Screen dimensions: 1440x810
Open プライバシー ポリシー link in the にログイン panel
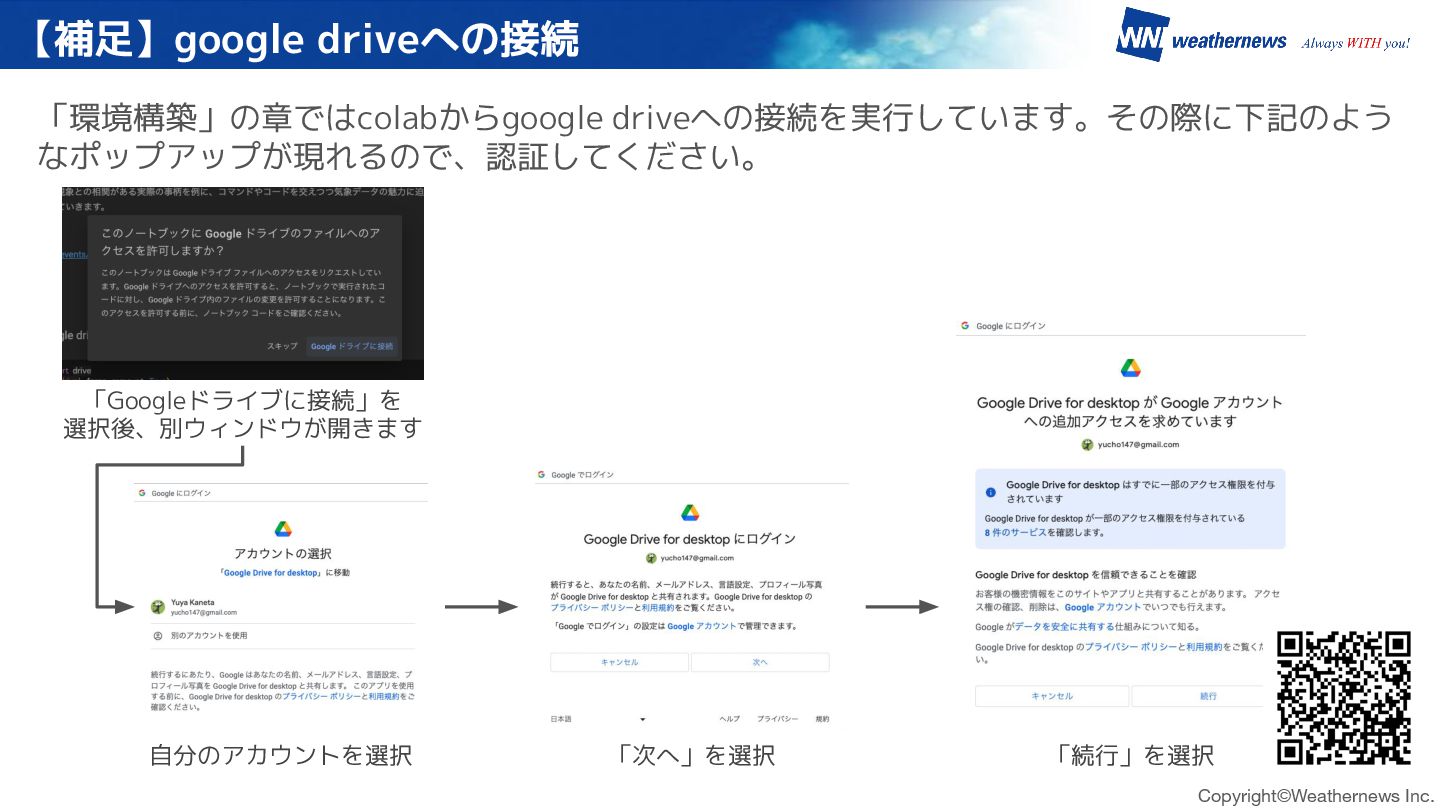[x=592, y=608]
